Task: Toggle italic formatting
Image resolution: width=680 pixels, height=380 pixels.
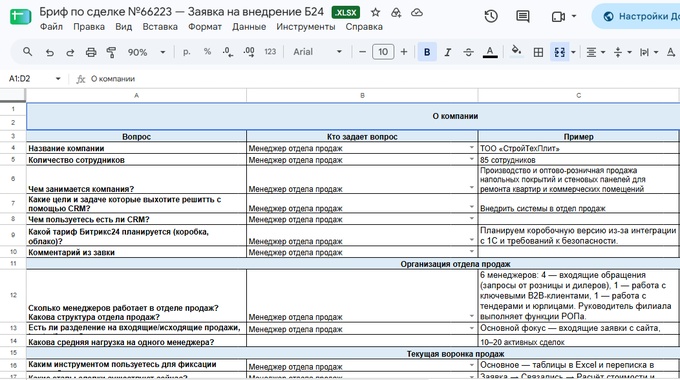Action: 448,52
